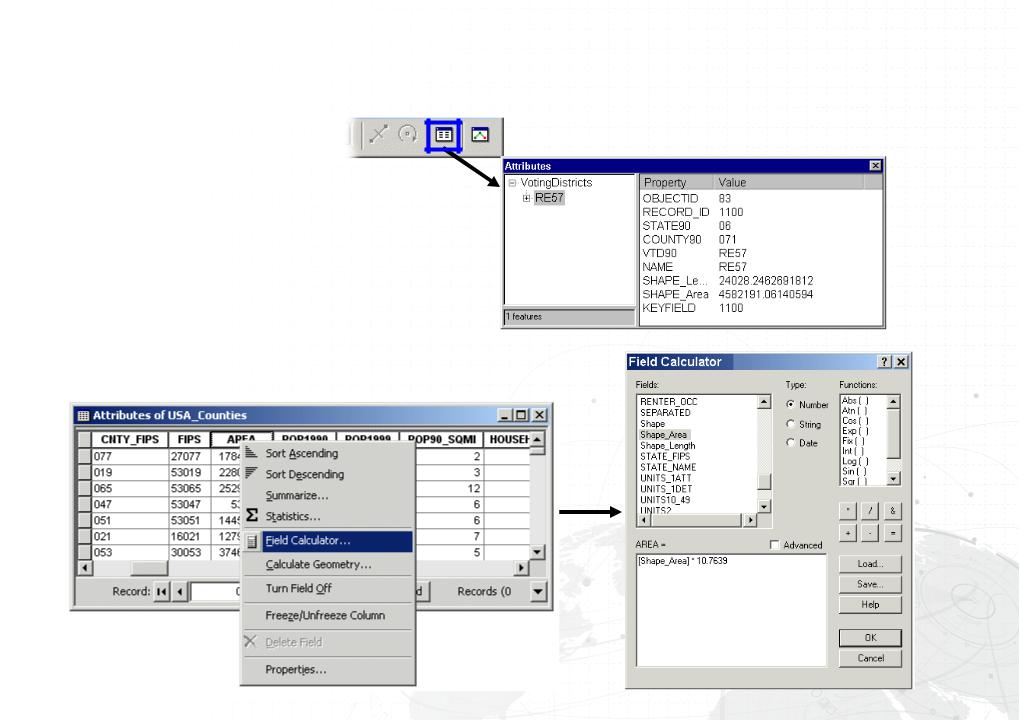This screenshot has height=720, width=1019.
Task: Select the Sketch Properties toolbar icon
Action: (480, 135)
